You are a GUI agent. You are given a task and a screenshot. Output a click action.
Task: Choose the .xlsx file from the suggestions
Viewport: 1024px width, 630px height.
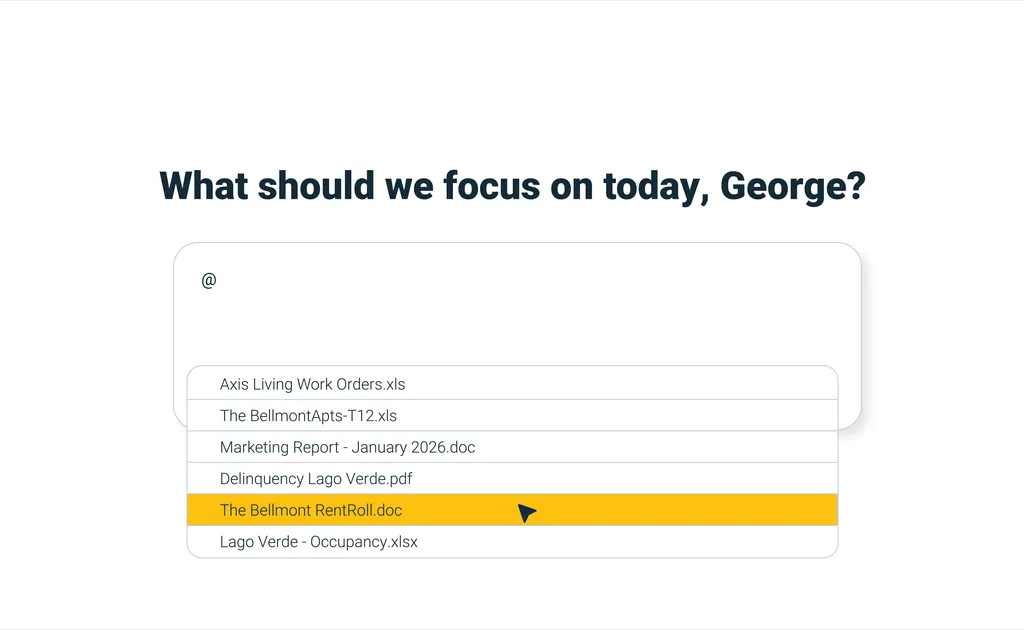coord(319,542)
